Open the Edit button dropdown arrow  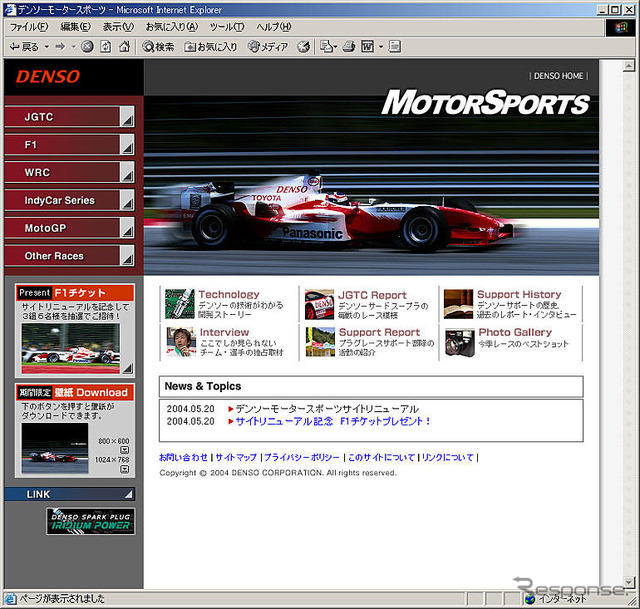tap(381, 47)
